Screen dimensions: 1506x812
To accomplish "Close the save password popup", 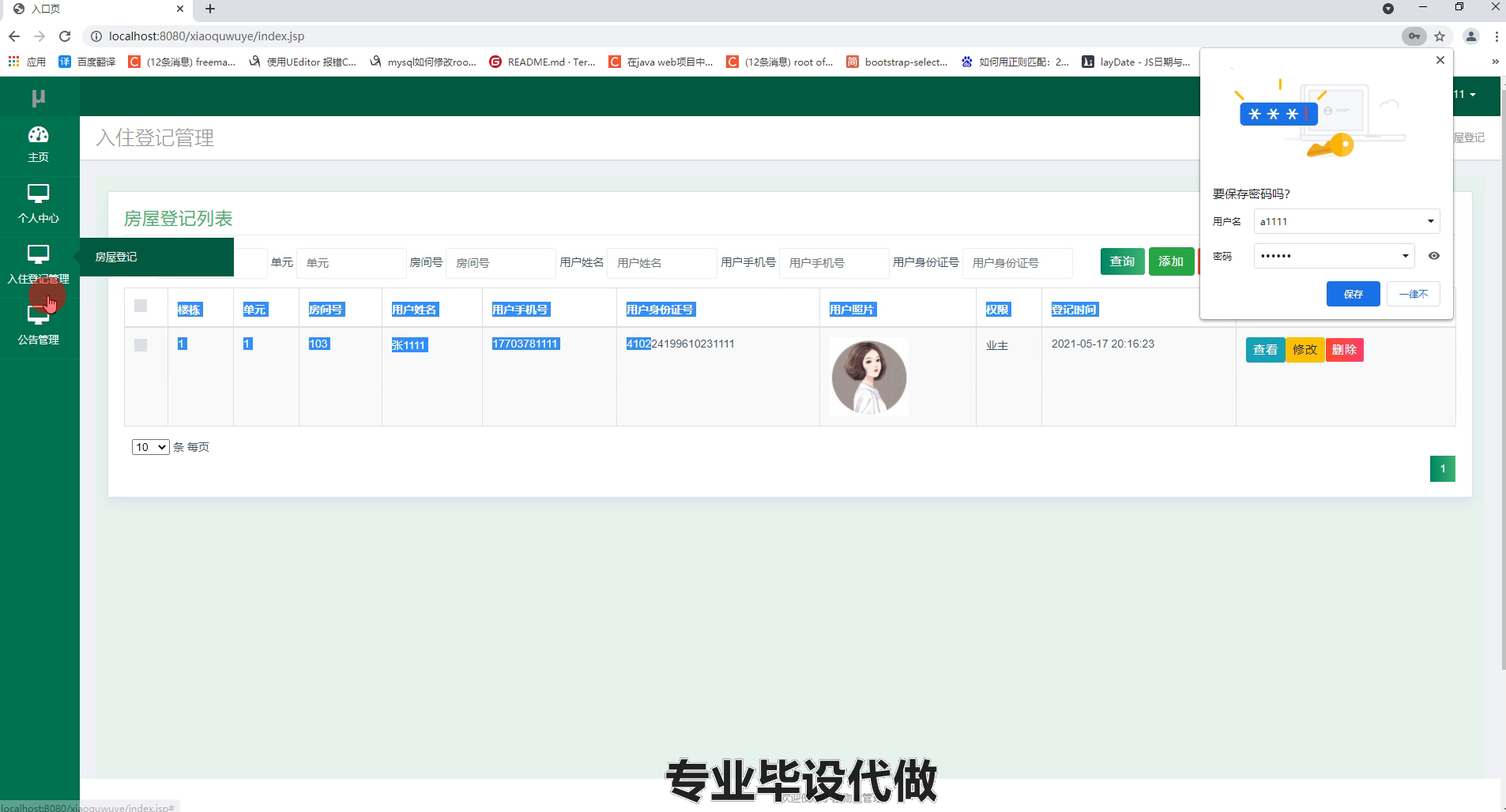I will (x=1440, y=60).
